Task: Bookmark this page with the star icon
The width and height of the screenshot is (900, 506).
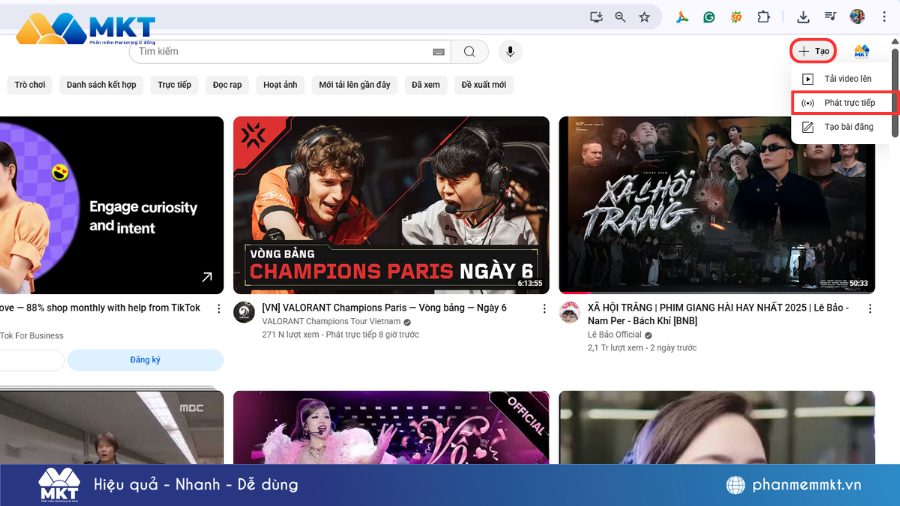Action: click(x=645, y=17)
